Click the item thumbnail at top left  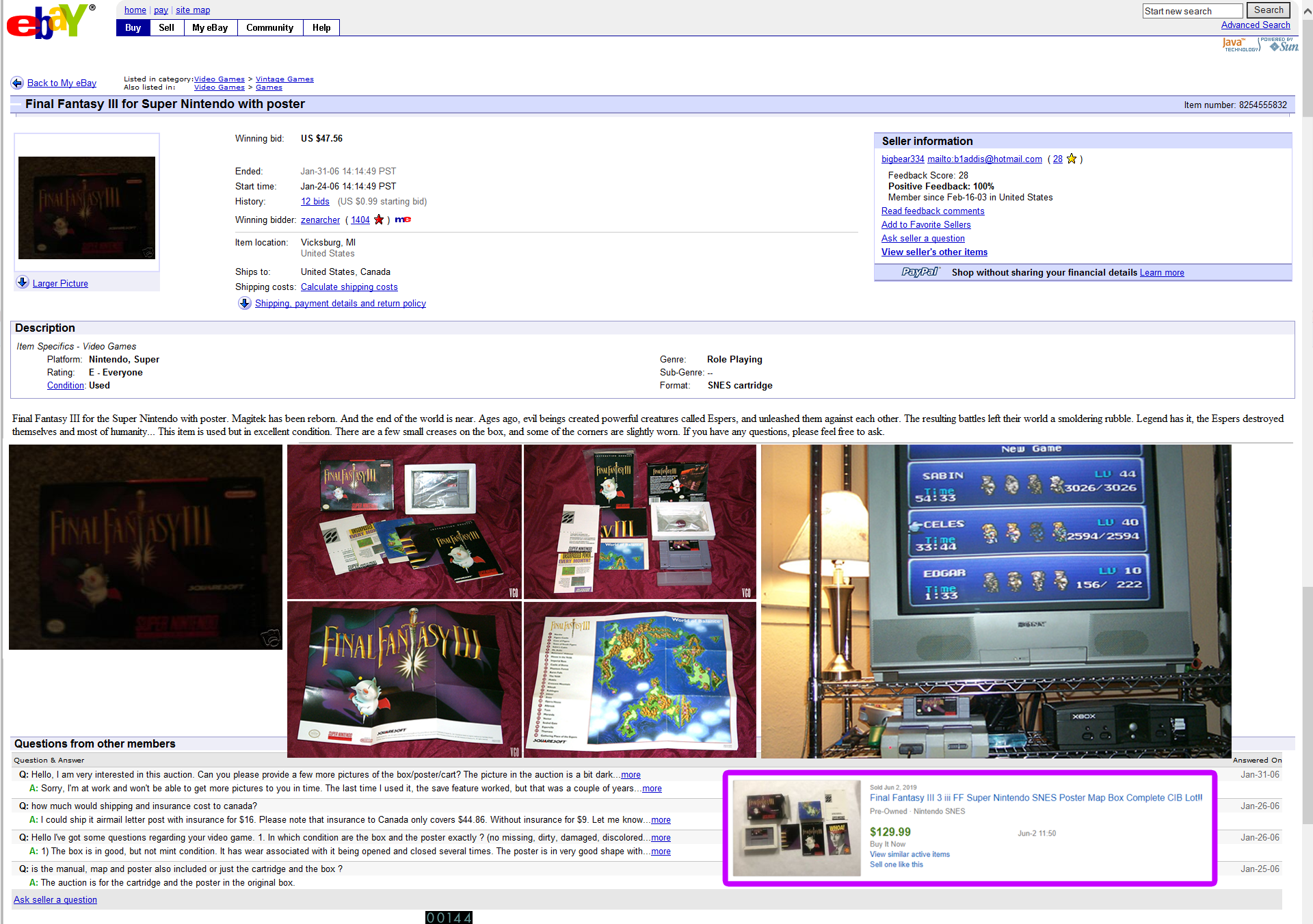click(87, 208)
